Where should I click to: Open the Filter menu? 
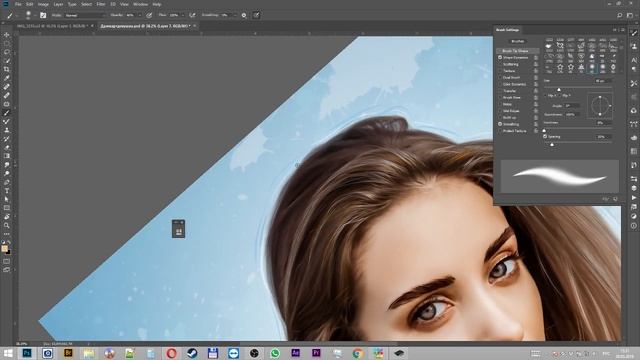[101, 4]
